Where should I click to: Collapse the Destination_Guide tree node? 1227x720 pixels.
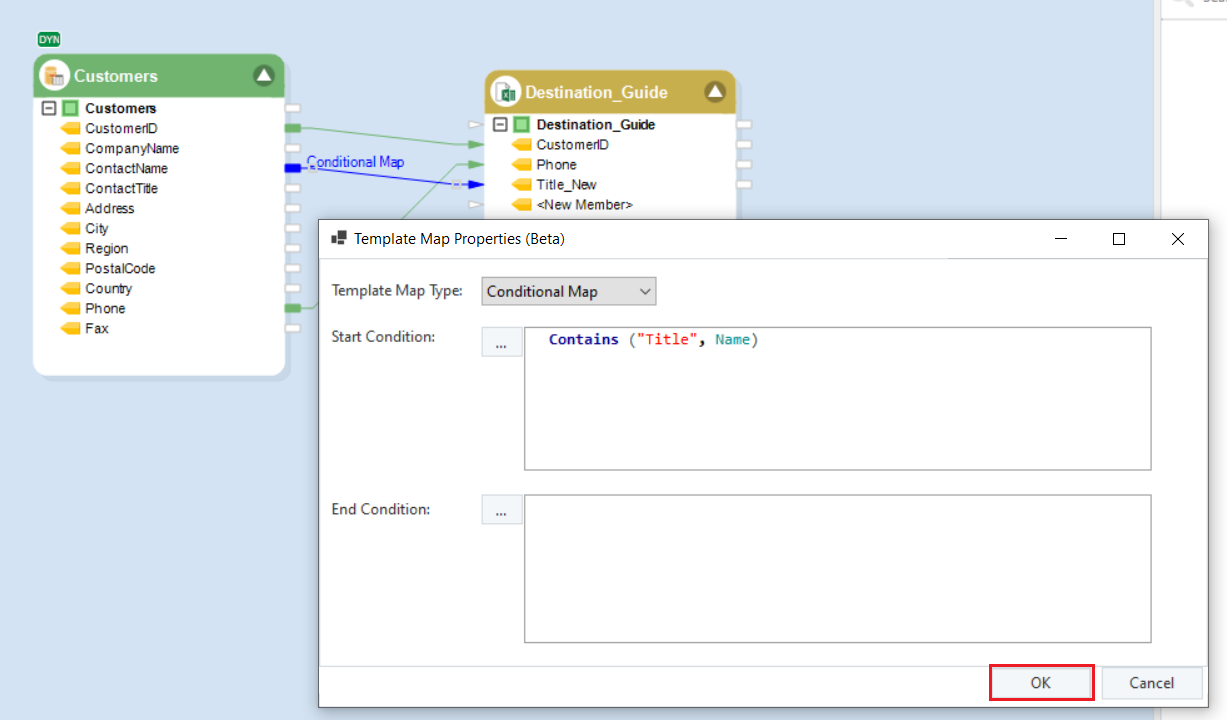pos(500,125)
